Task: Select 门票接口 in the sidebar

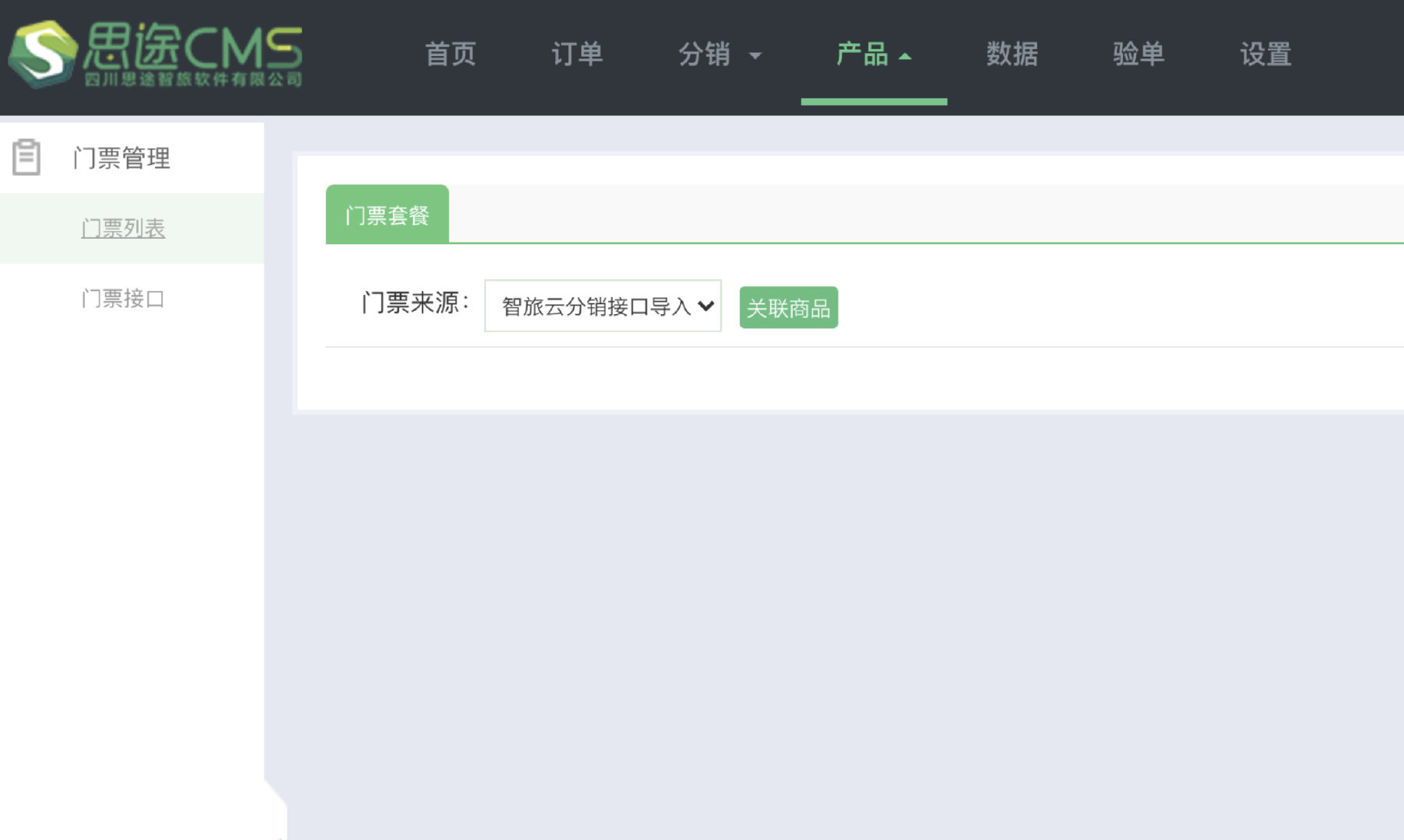Action: click(x=123, y=299)
